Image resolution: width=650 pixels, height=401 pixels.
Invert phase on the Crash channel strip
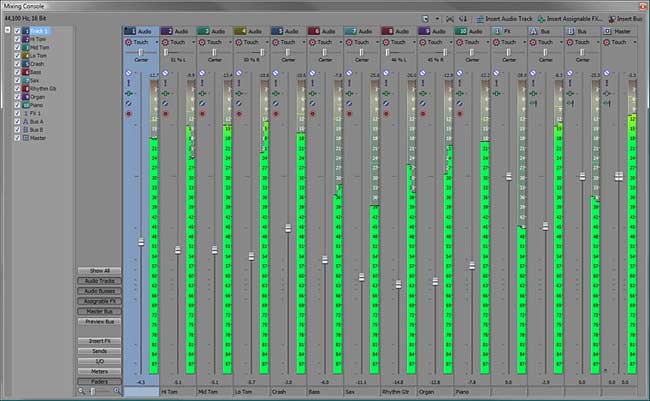click(276, 103)
